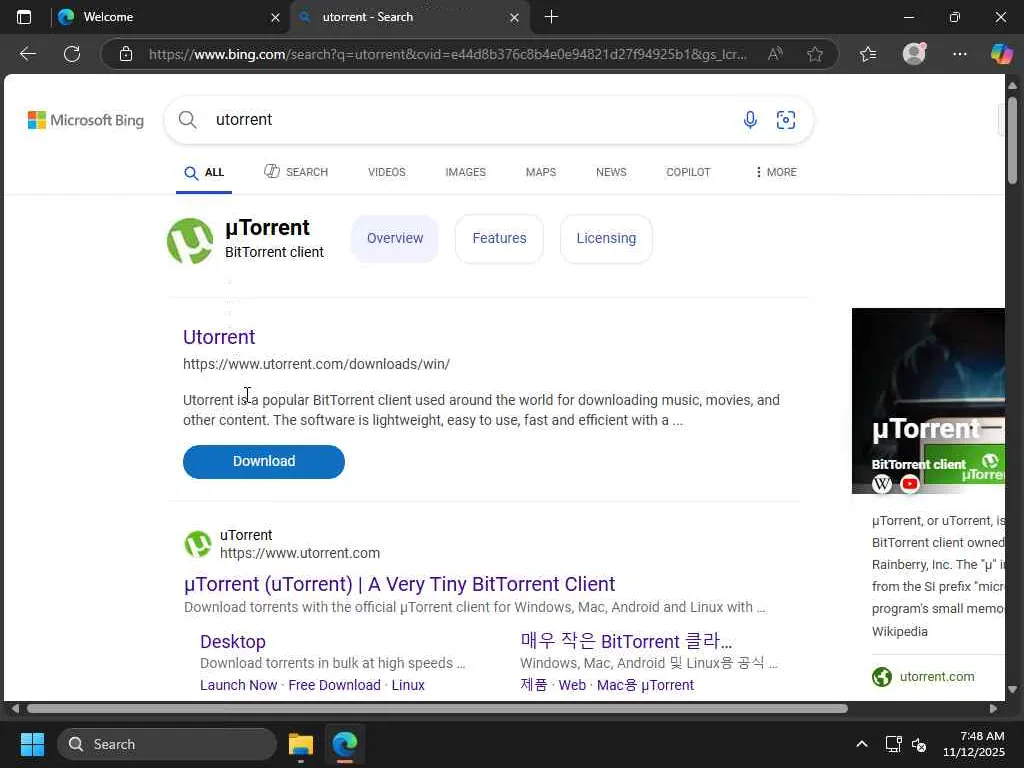This screenshot has width=1024, height=768.
Task: Open a new tab with plus button
Action: (x=551, y=17)
